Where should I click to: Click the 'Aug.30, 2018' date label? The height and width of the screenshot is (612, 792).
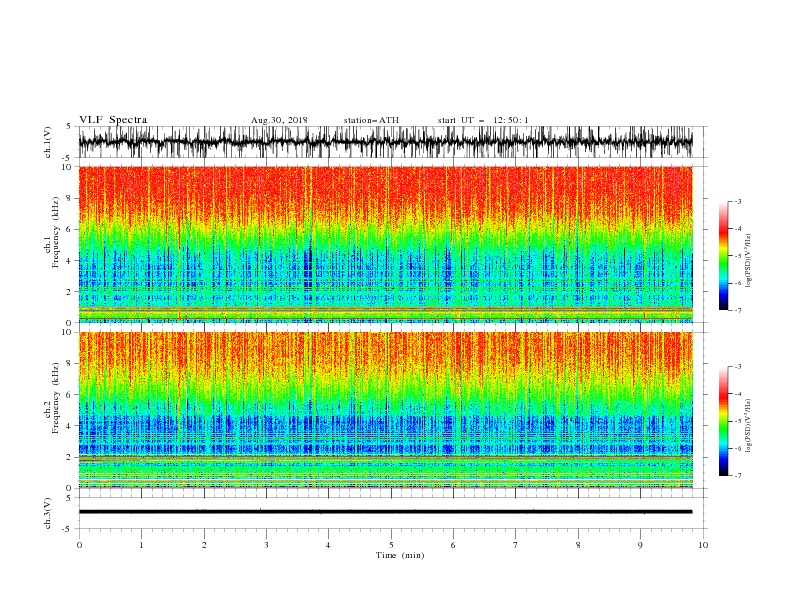(x=279, y=120)
